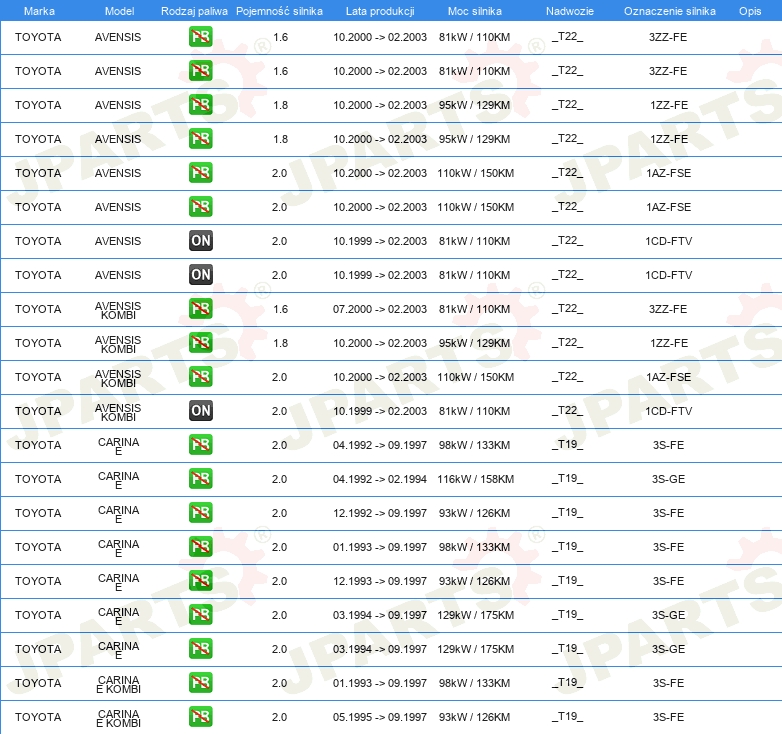Select the date range 12.1992 -> 09.1997
782x734 pixels.
point(380,513)
